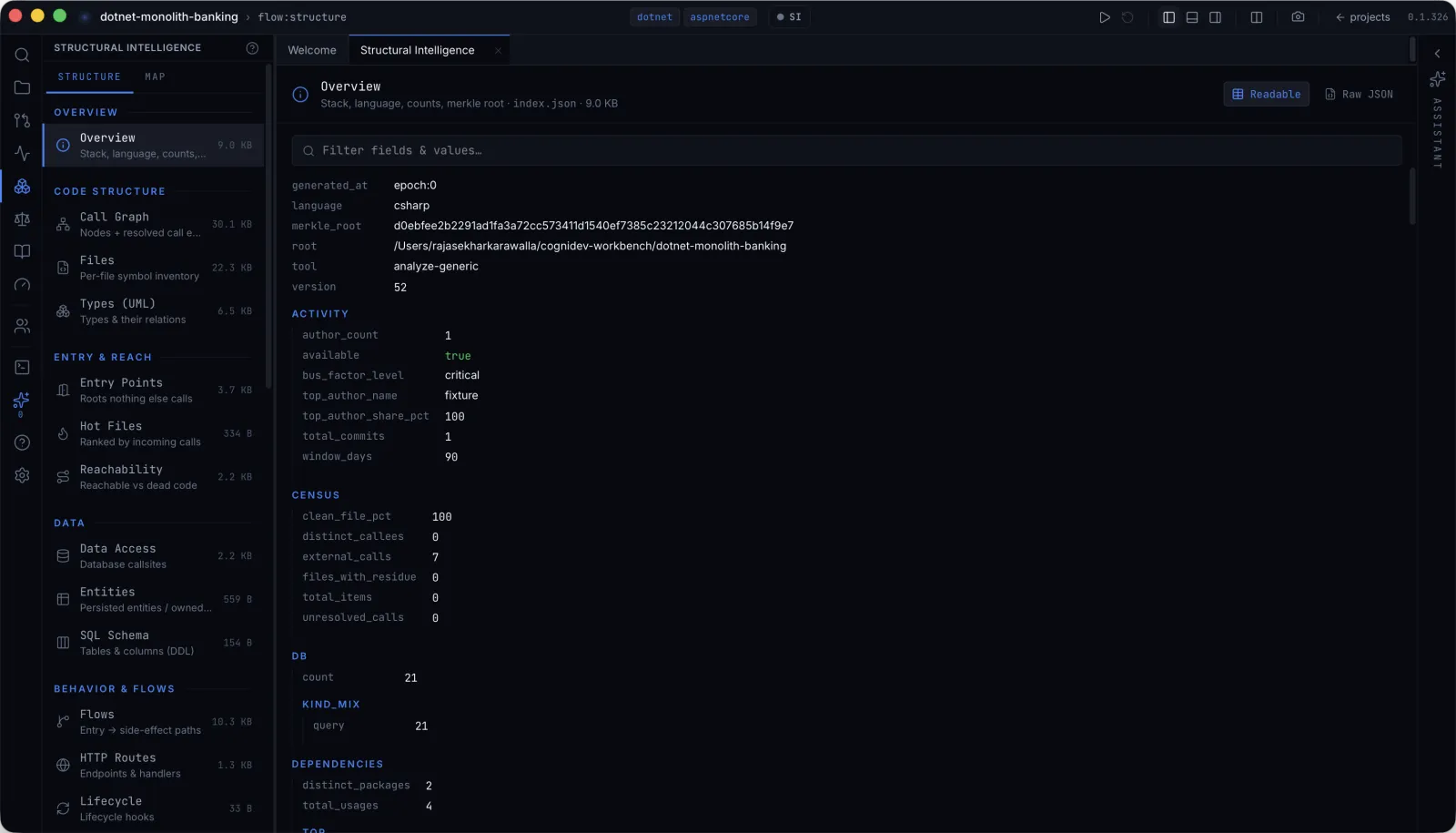The width and height of the screenshot is (1456, 833).
Task: Select the Structural Intelligence cubes icon
Action: 22,186
